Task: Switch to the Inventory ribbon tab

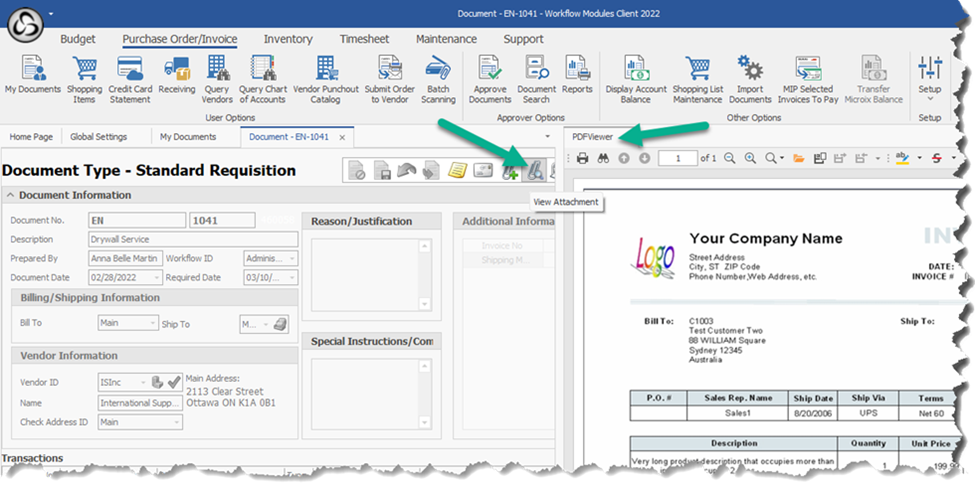Action: [288, 40]
